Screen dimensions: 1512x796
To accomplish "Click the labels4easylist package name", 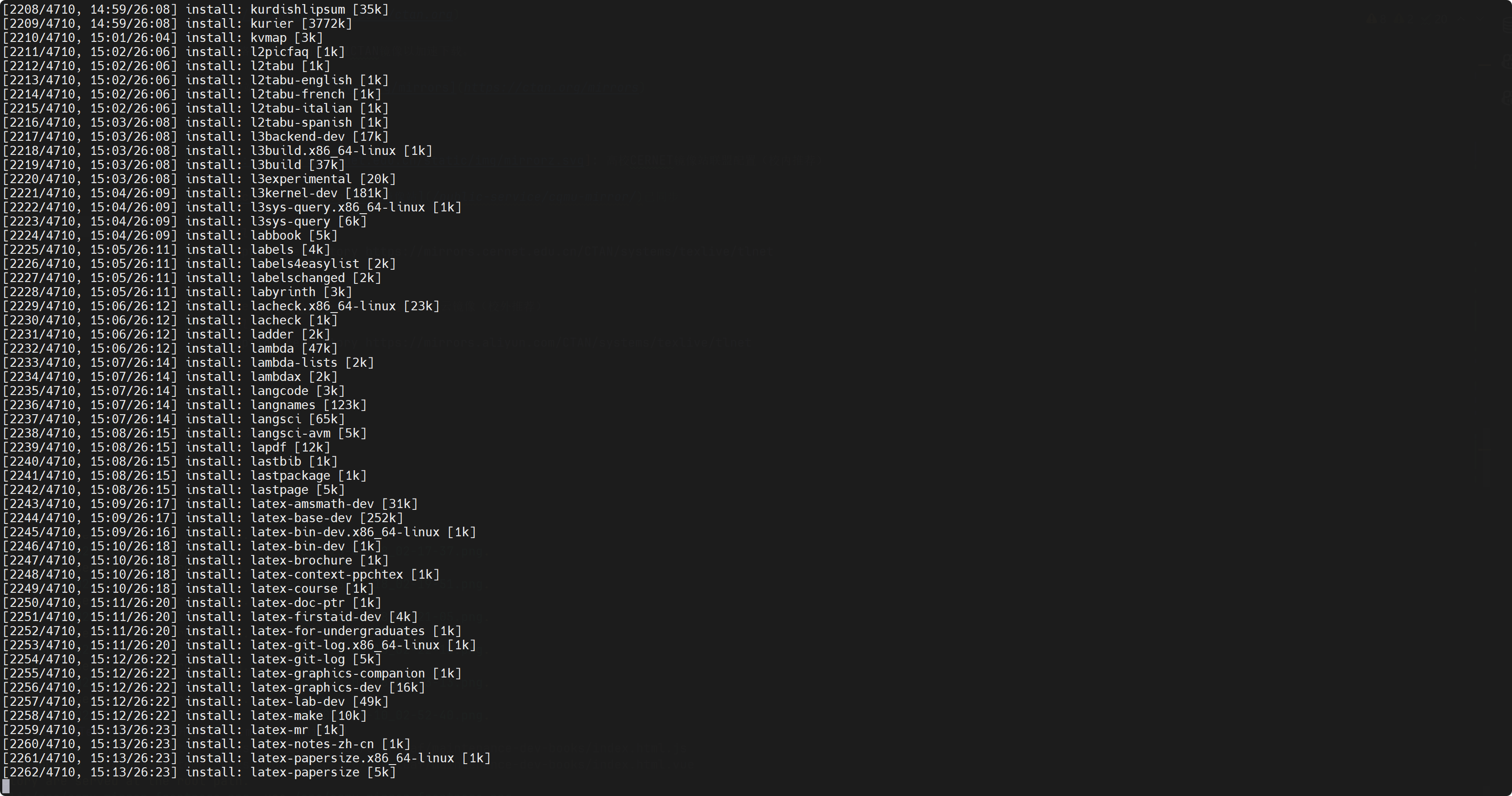I will point(304,263).
